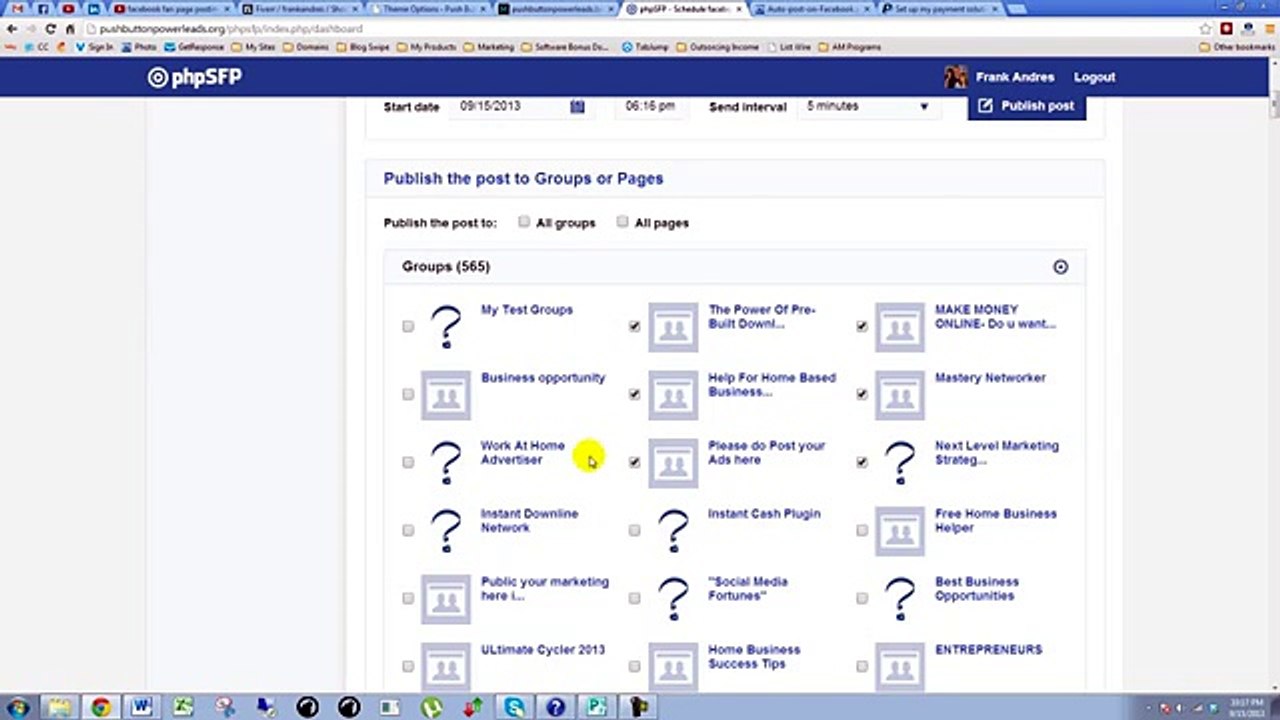Open Free Home Business Helper link
The height and width of the screenshot is (720, 1280).
(x=995, y=521)
